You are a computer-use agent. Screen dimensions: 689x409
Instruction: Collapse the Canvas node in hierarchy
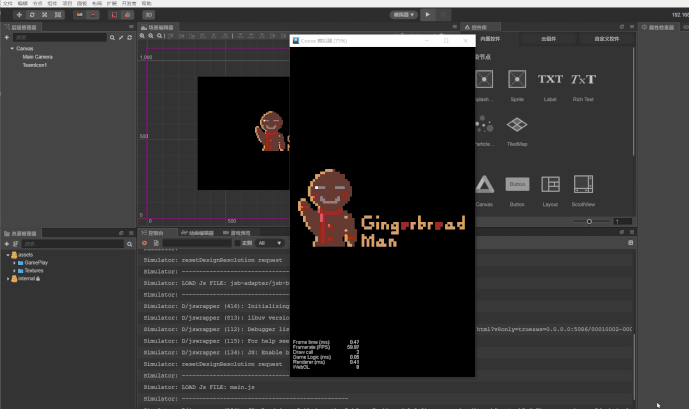tap(12, 48)
